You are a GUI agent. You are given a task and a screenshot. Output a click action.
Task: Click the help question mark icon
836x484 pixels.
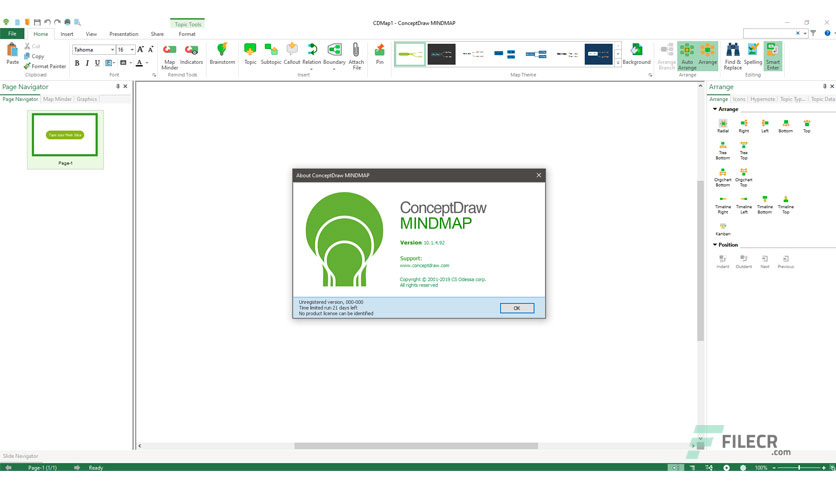827,33
